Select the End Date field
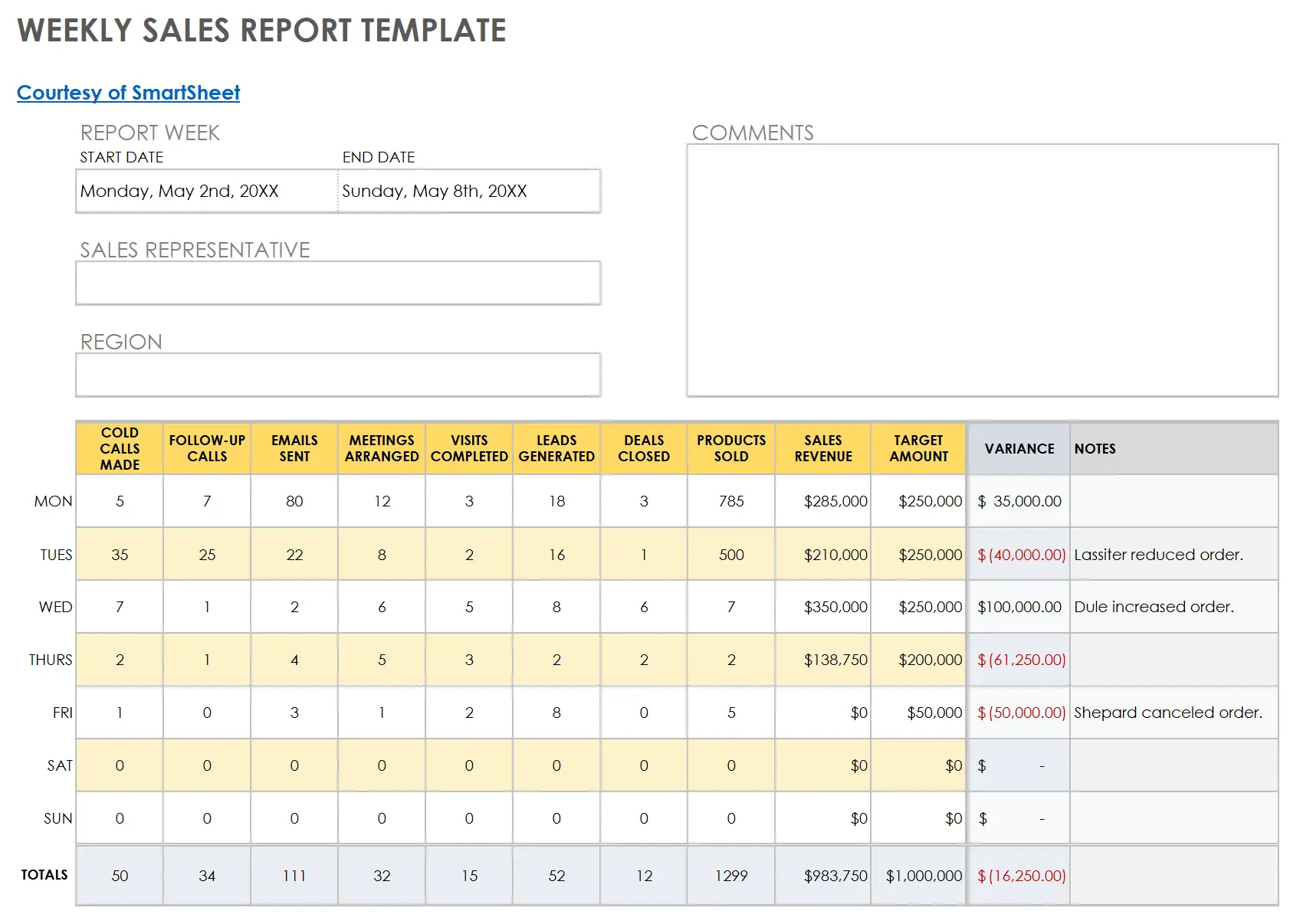 pos(468,191)
